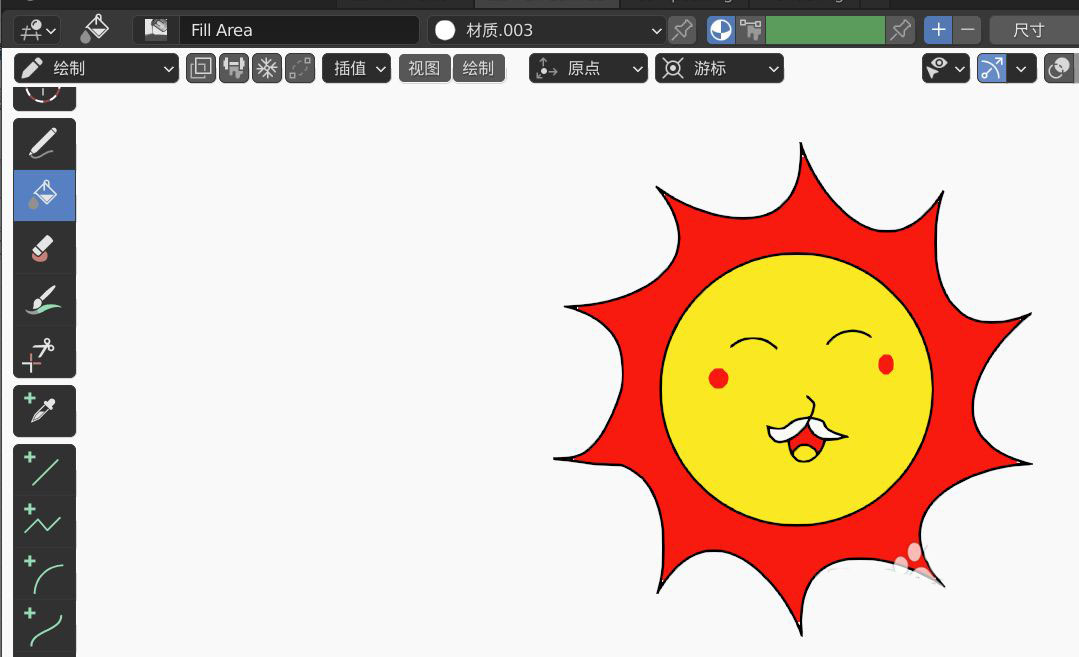Screen dimensions: 1079x657
Task: Select the Draw pencil tool
Action: [x=44, y=144]
